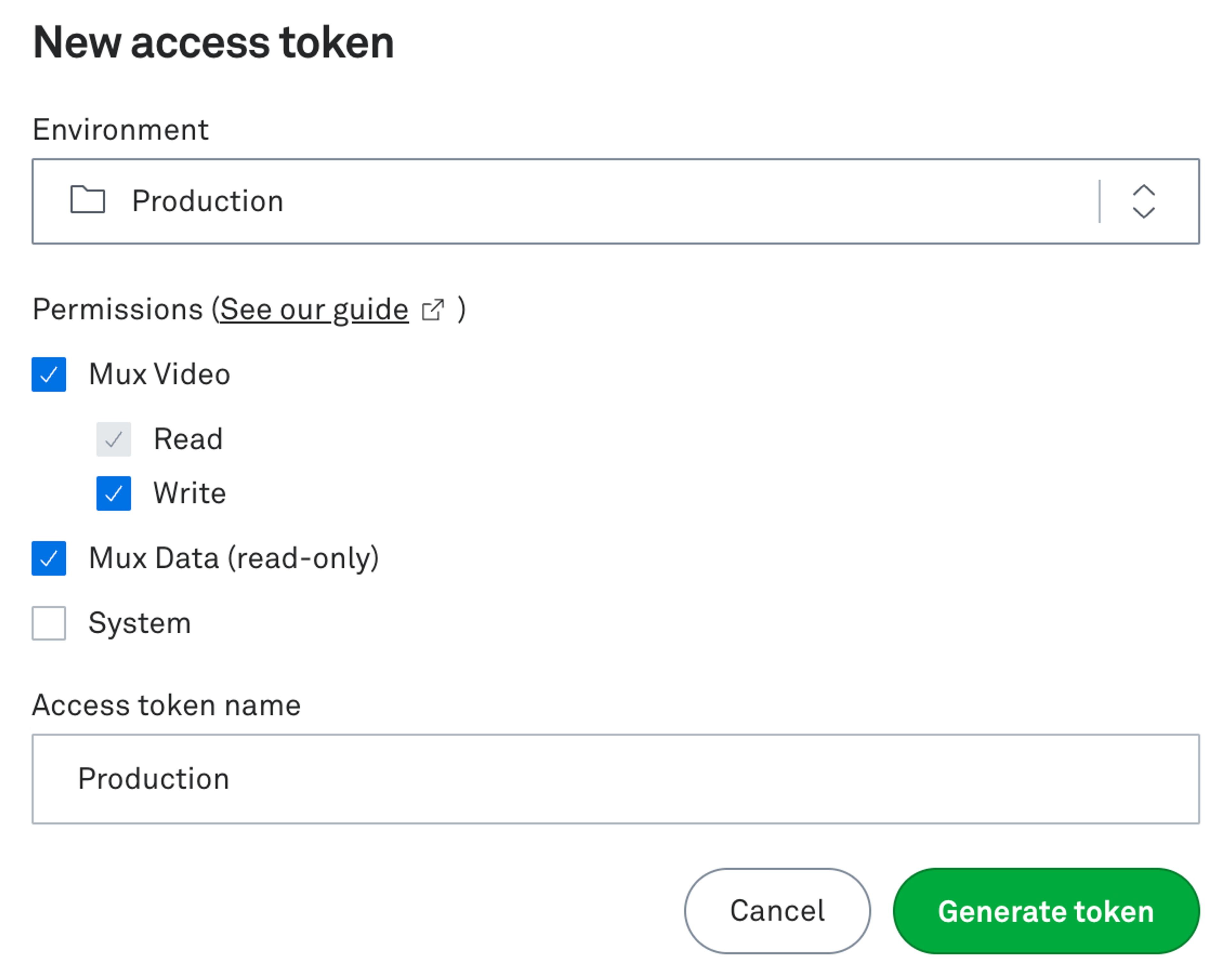Click the checkmark icon in Mux Video checkbox
The width and height of the screenshot is (1225, 980).
tap(49, 373)
